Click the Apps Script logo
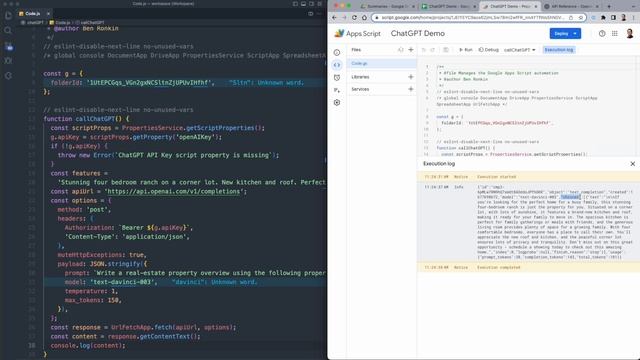This screenshot has height=360, width=640. point(358,33)
